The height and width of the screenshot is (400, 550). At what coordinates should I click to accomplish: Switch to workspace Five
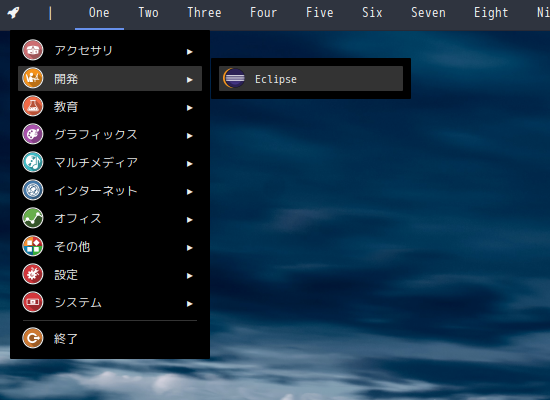320,13
